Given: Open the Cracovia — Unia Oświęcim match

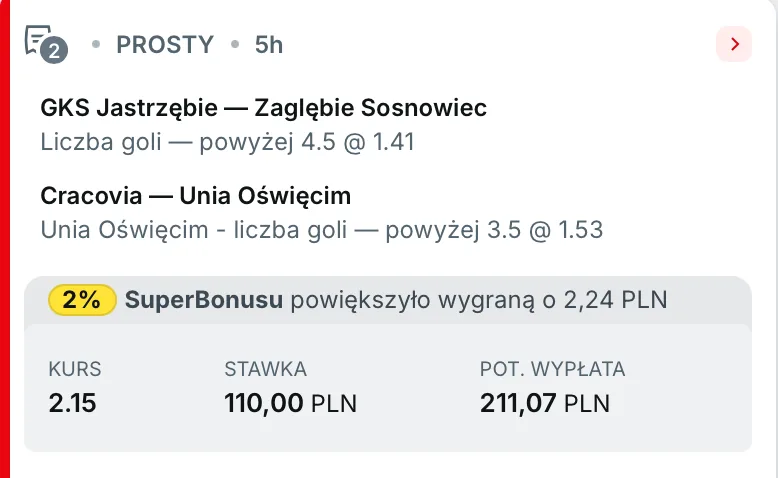Looking at the screenshot, I should [196, 195].
